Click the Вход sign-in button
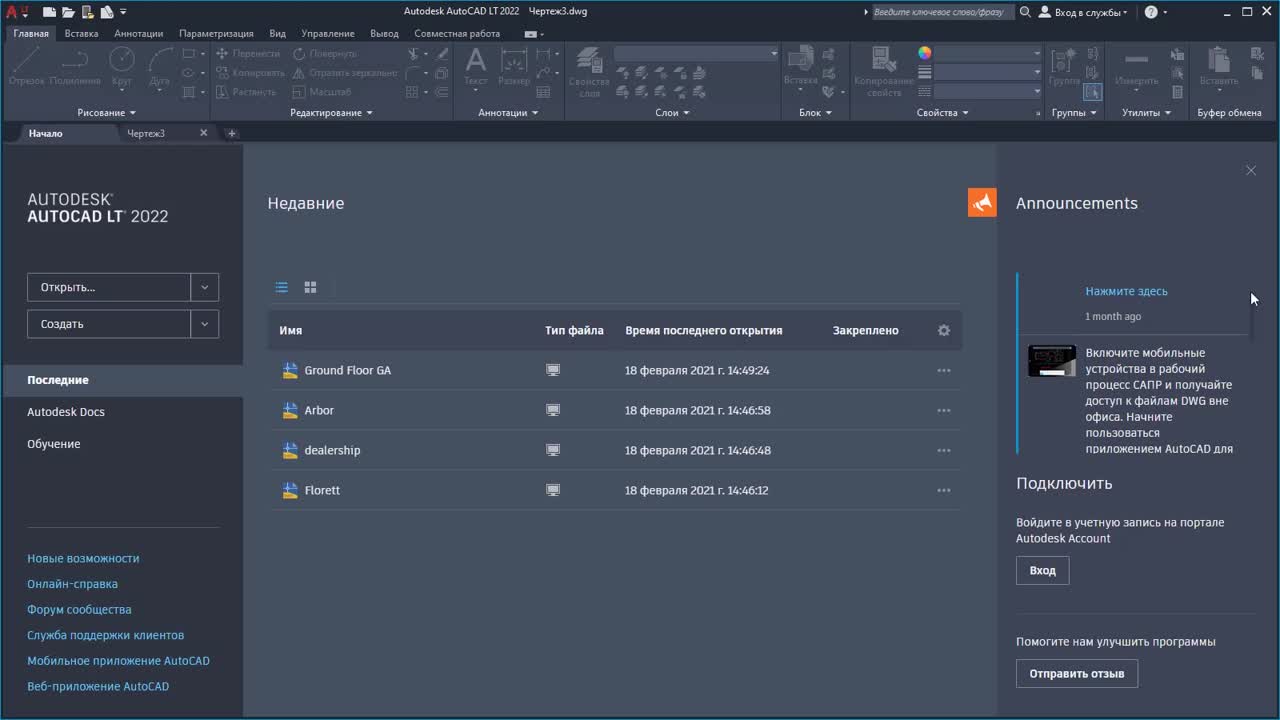This screenshot has height=720, width=1280. click(x=1042, y=570)
